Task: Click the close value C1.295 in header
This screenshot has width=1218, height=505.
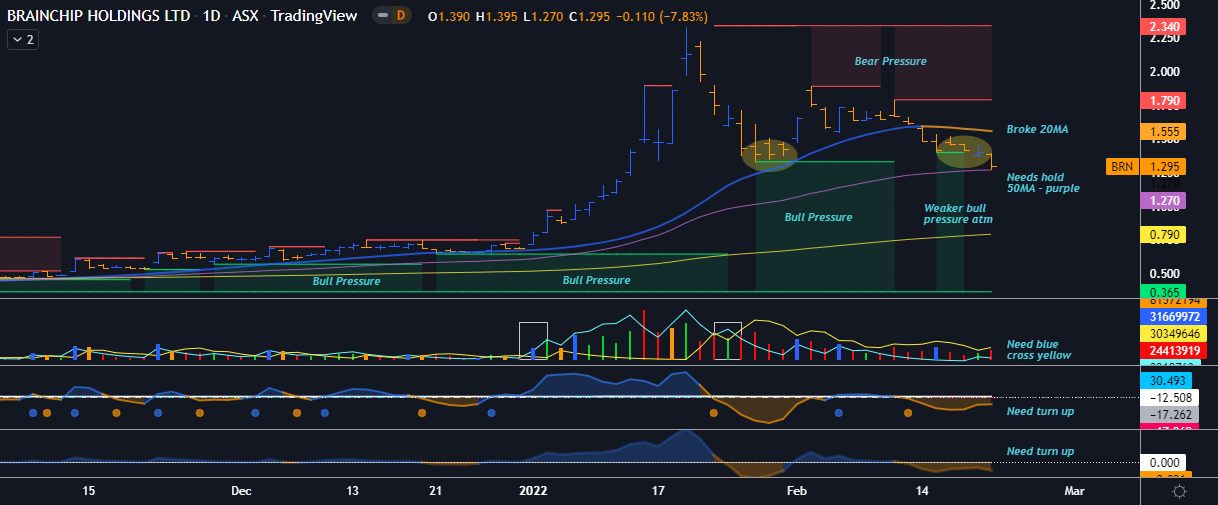Action: [590, 16]
